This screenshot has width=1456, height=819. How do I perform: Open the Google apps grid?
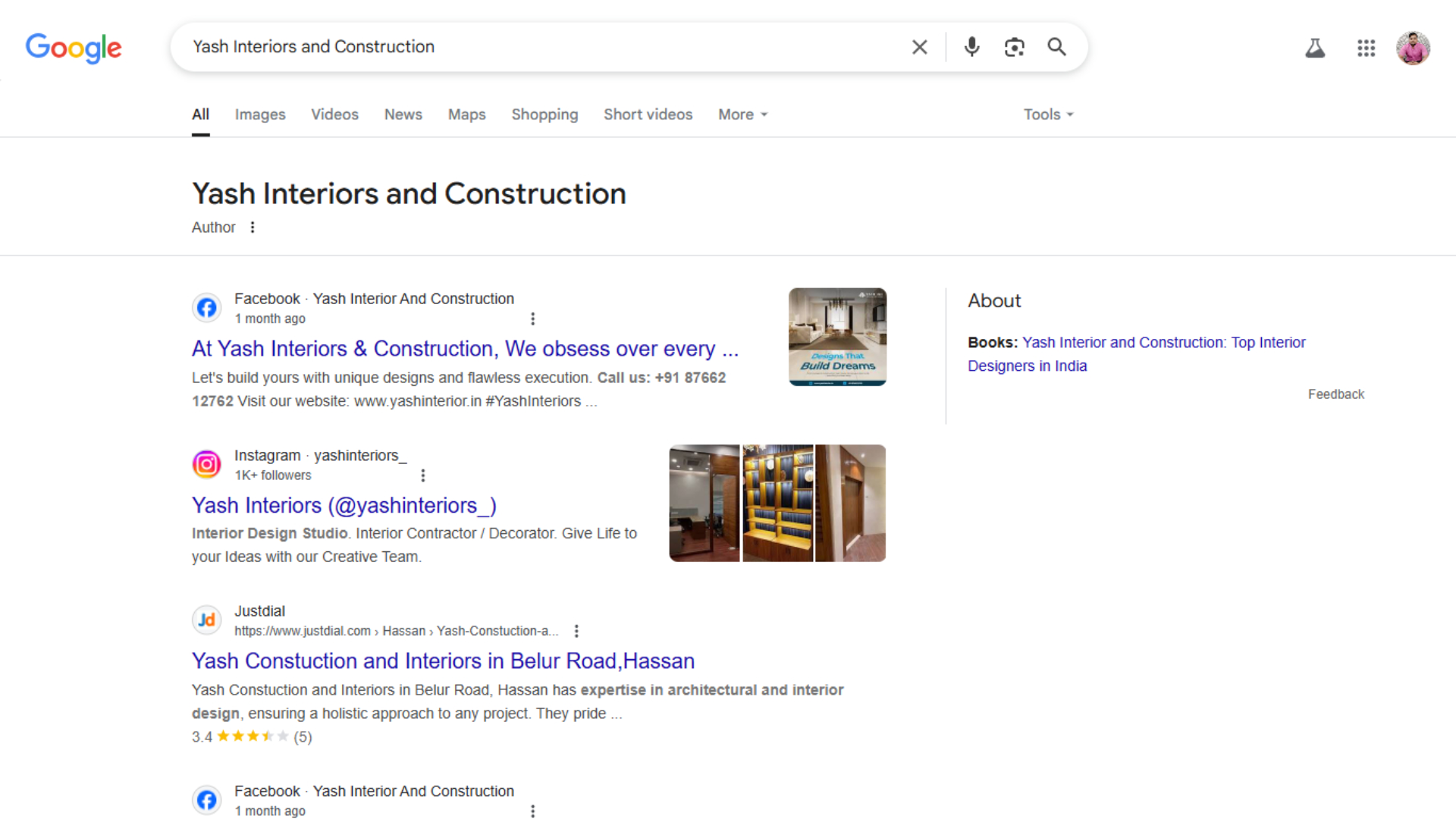tap(1366, 49)
